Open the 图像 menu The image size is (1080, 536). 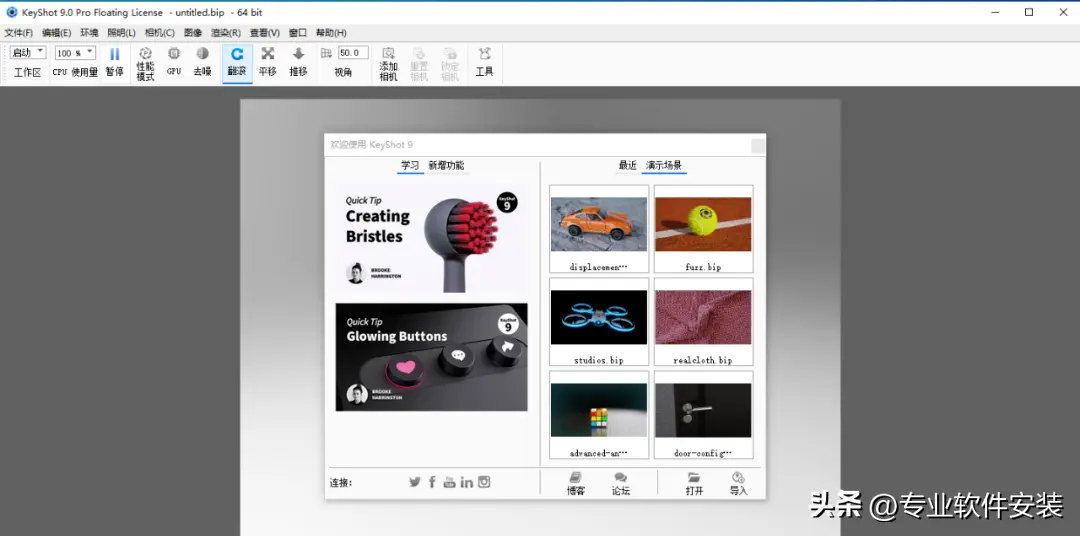tap(193, 33)
